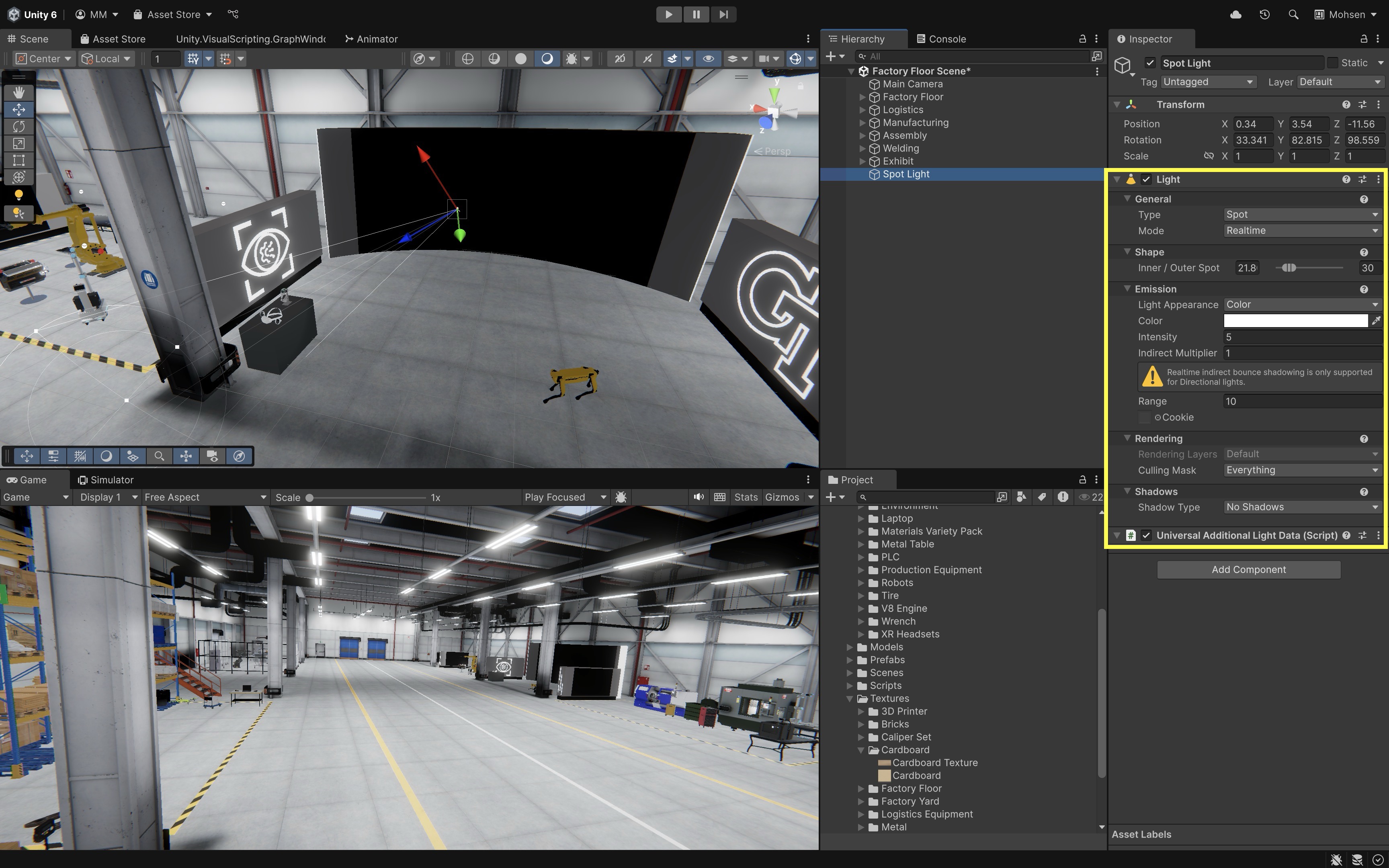
Task: Click the Stats button in Game view
Action: point(746,497)
